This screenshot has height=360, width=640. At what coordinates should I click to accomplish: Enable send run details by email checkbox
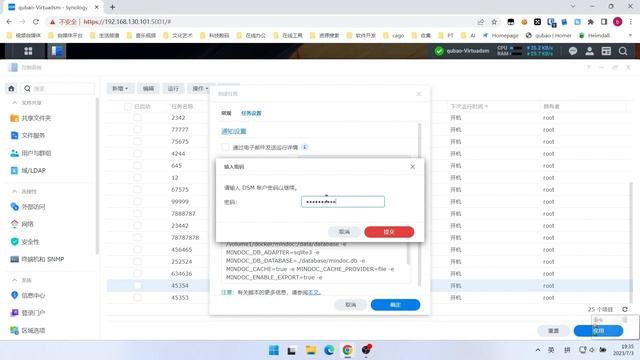coord(225,147)
